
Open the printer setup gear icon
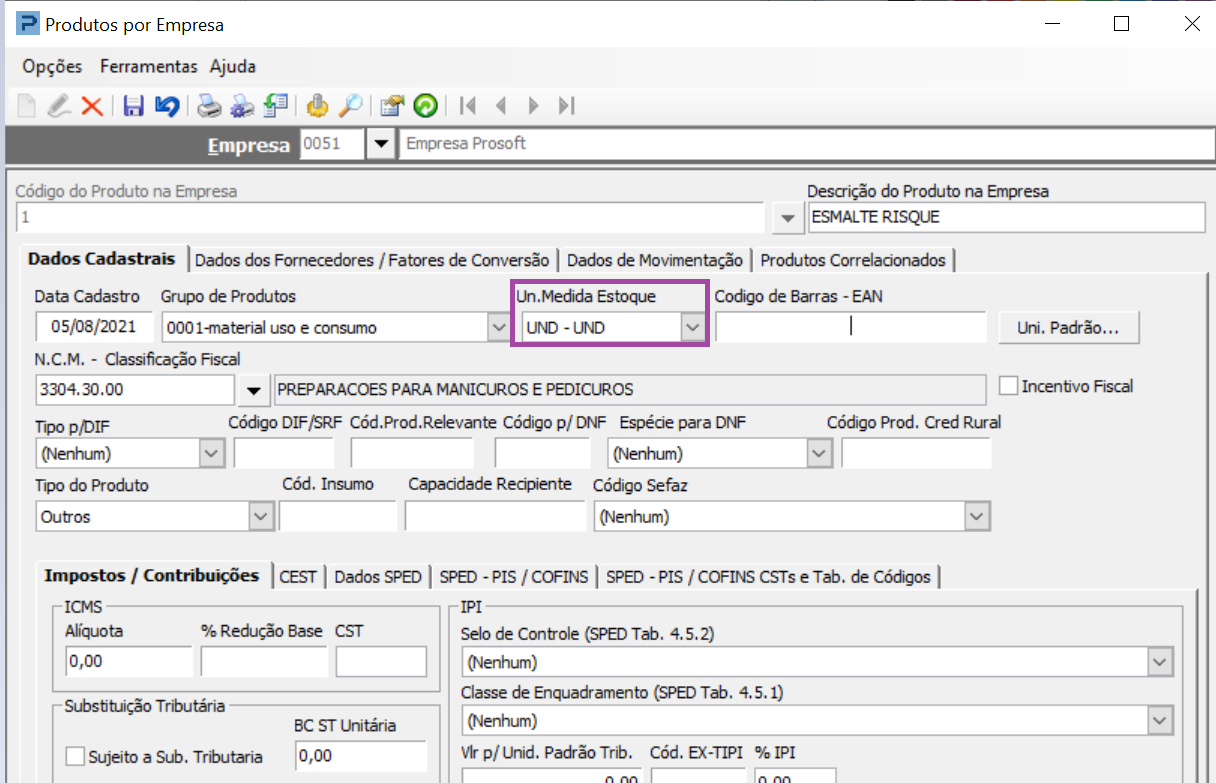point(242,105)
